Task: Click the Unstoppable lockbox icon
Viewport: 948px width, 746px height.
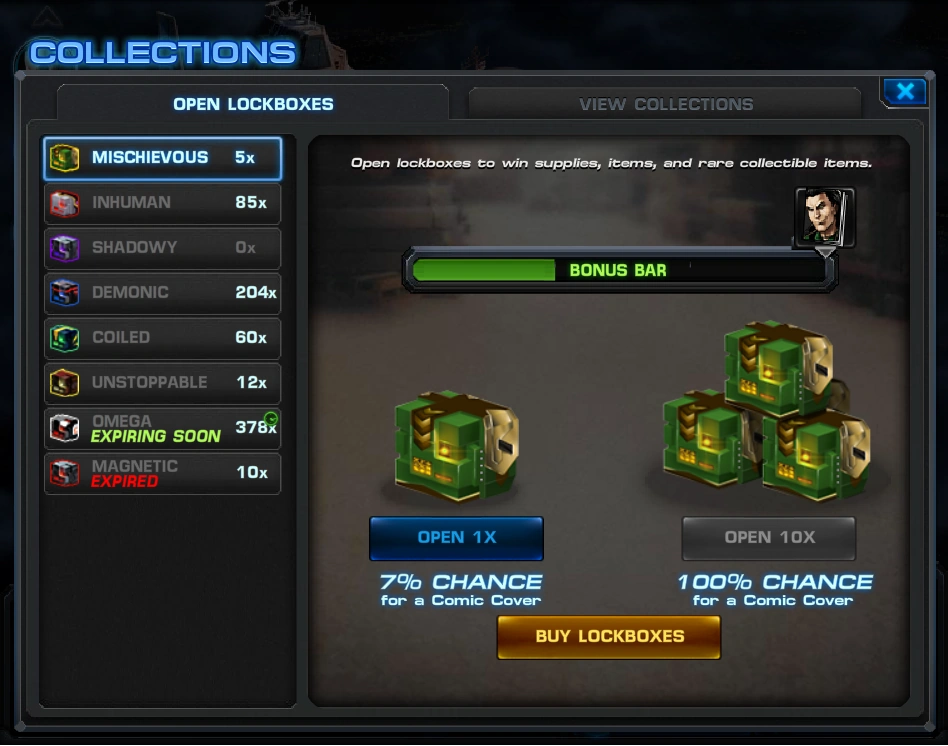Action: [64, 383]
